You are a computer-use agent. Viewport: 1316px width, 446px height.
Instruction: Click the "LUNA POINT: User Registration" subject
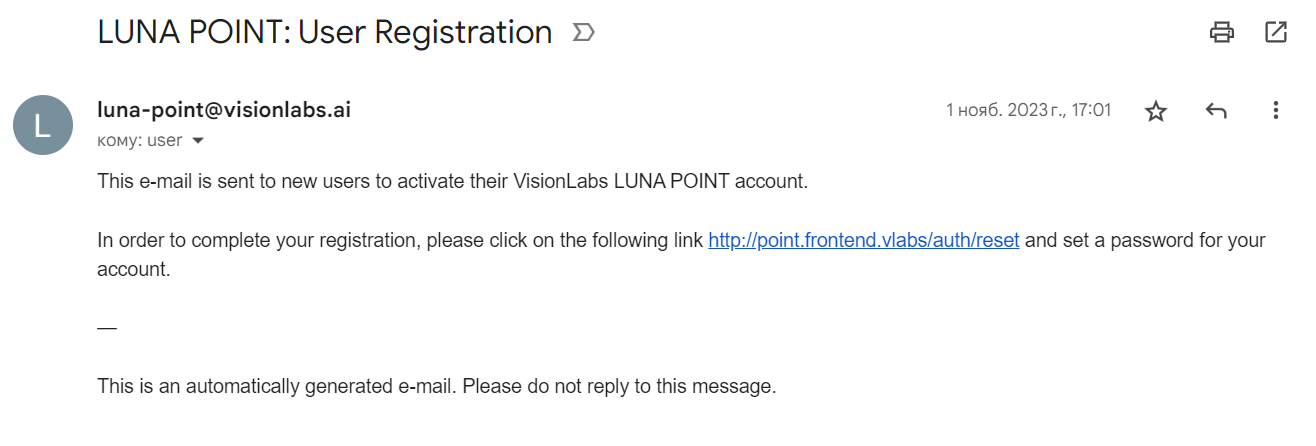324,32
